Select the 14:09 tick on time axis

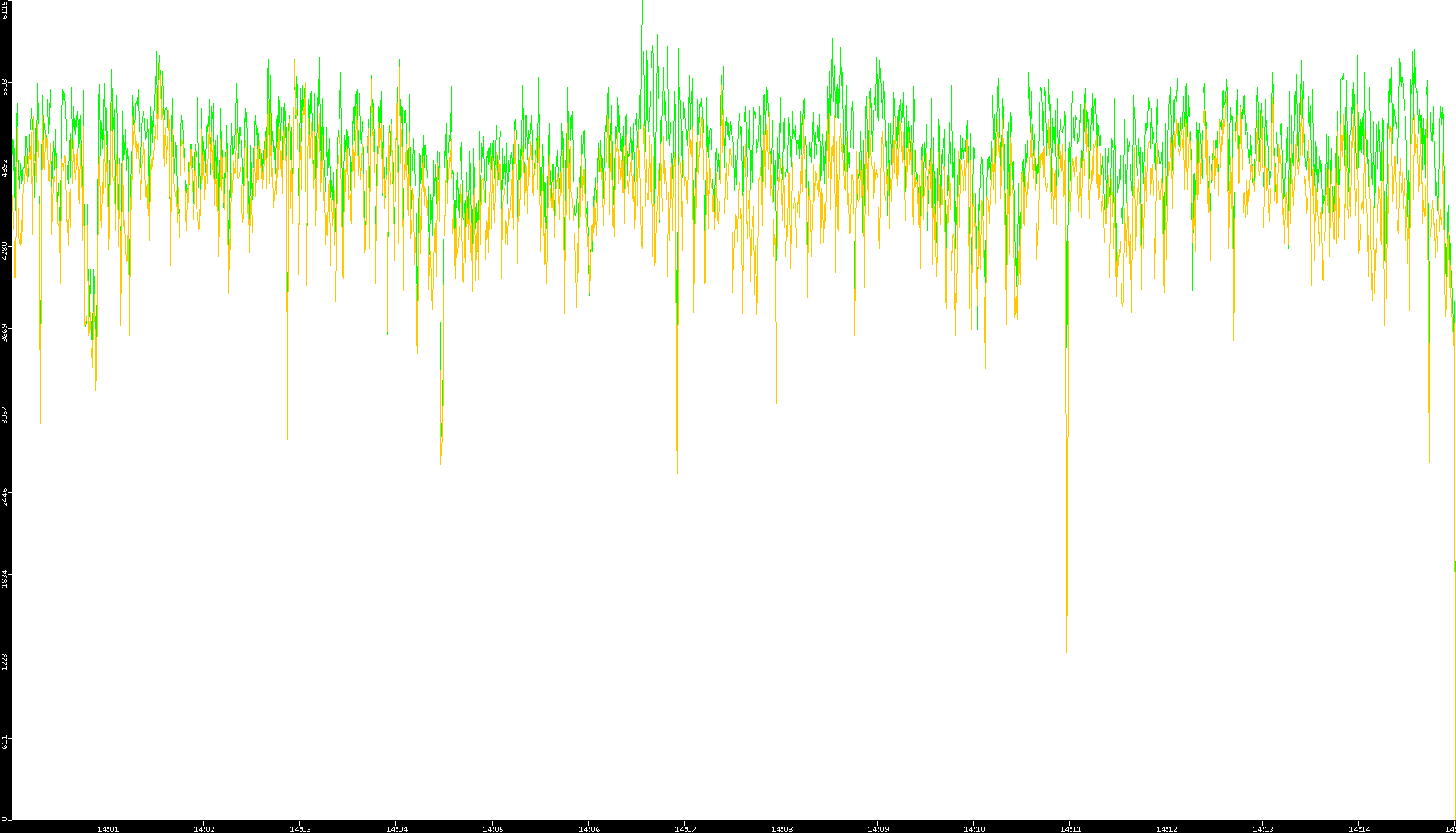tap(878, 829)
